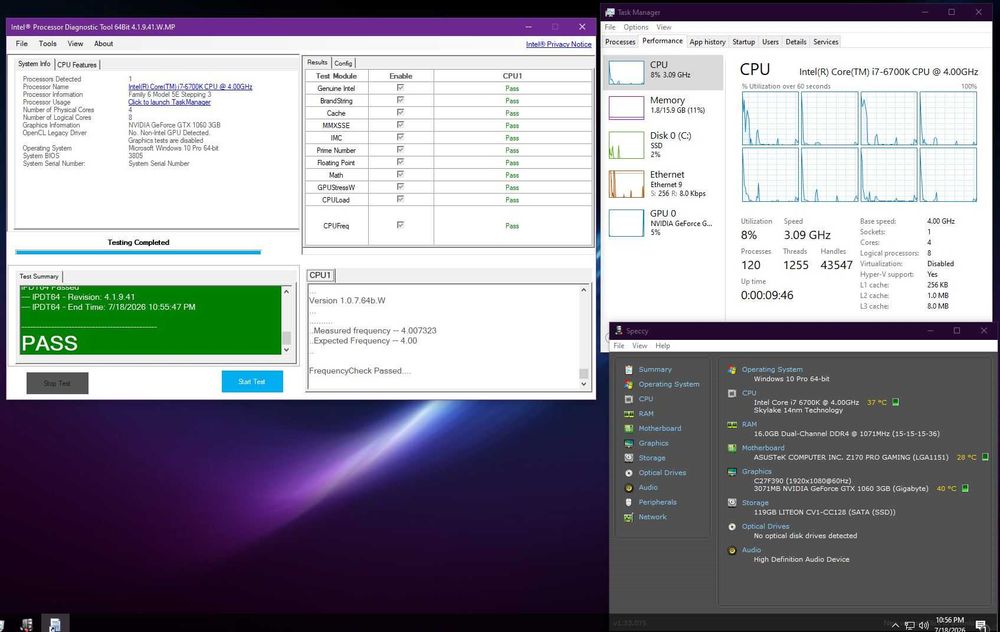Screen dimensions: 1000x632
Task: Open the Tools menu in Intel diagnostic tool
Action: [x=48, y=43]
